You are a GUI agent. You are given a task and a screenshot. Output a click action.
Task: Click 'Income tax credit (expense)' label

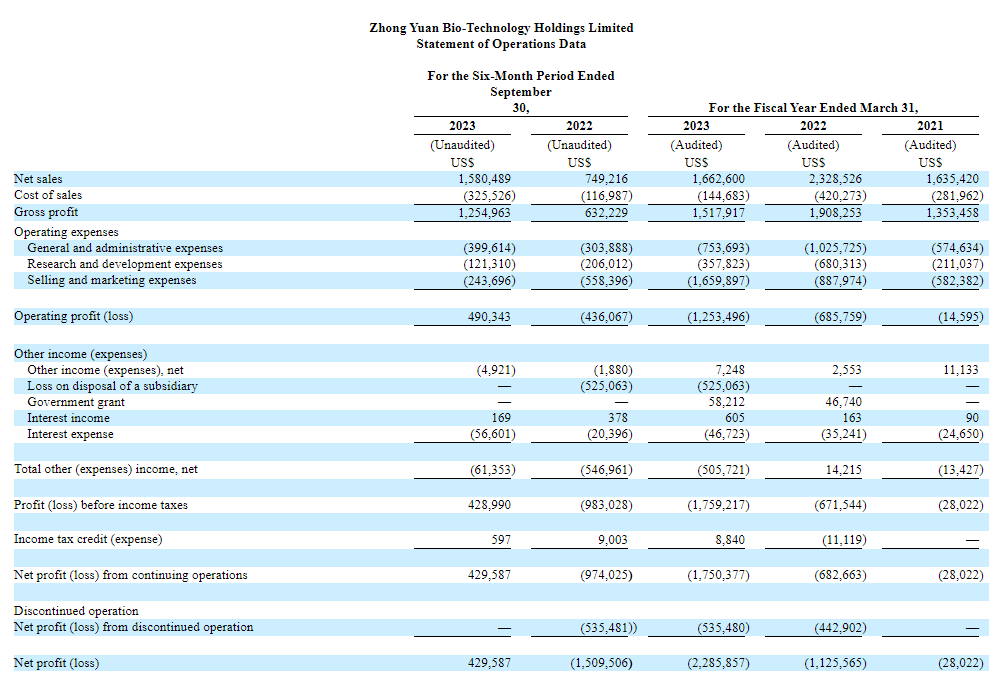(88, 539)
